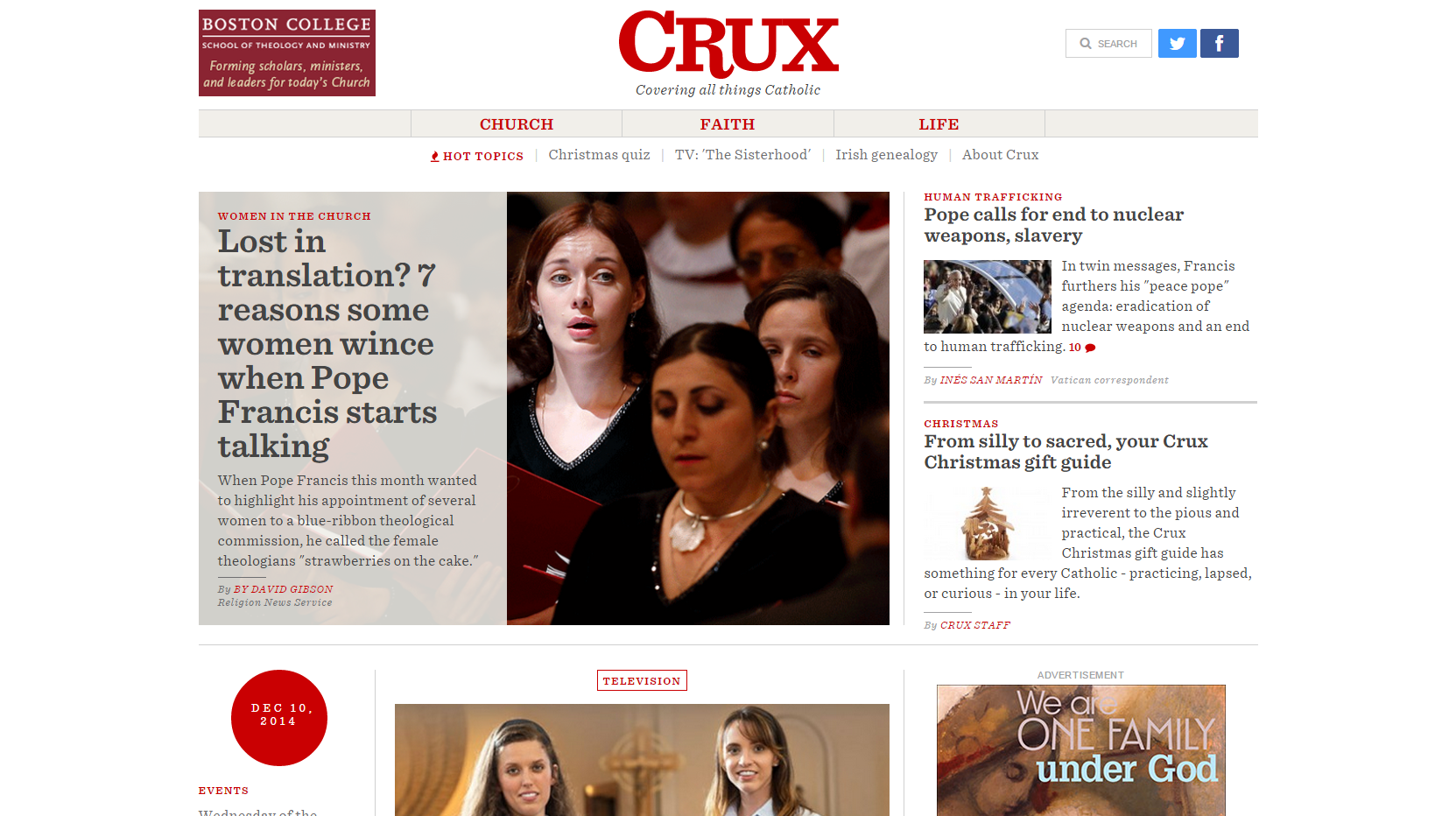Open the Twitter icon link
The height and width of the screenshot is (816, 1456).
pos(1177,44)
